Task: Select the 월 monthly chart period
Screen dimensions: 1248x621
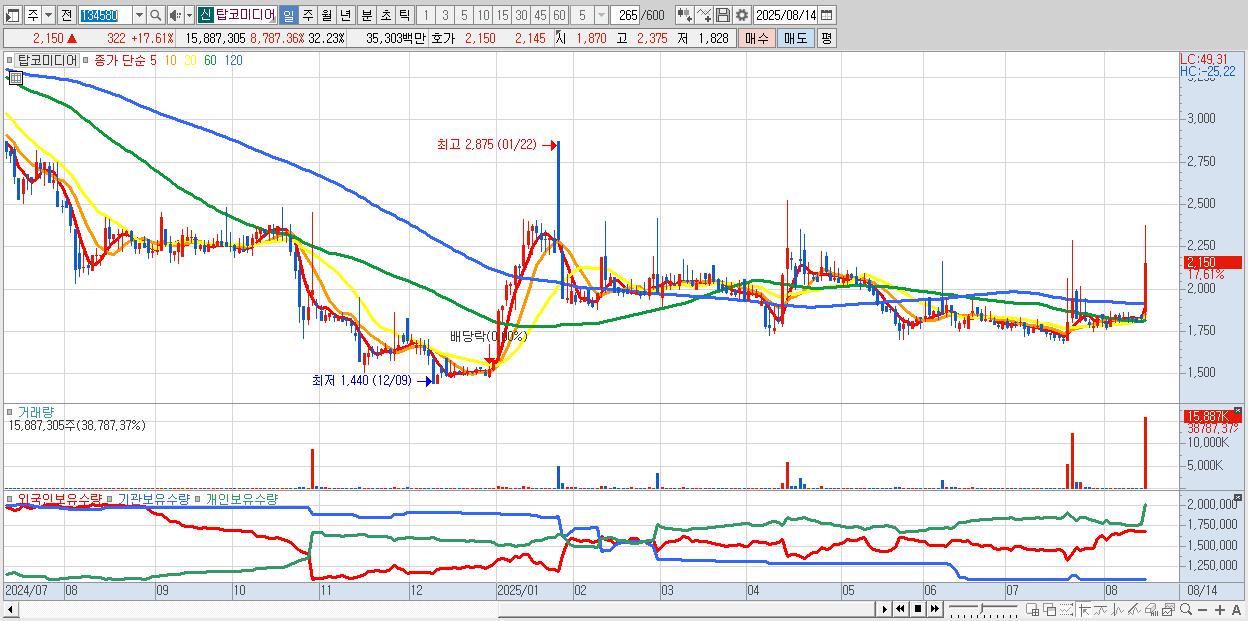Action: (326, 15)
